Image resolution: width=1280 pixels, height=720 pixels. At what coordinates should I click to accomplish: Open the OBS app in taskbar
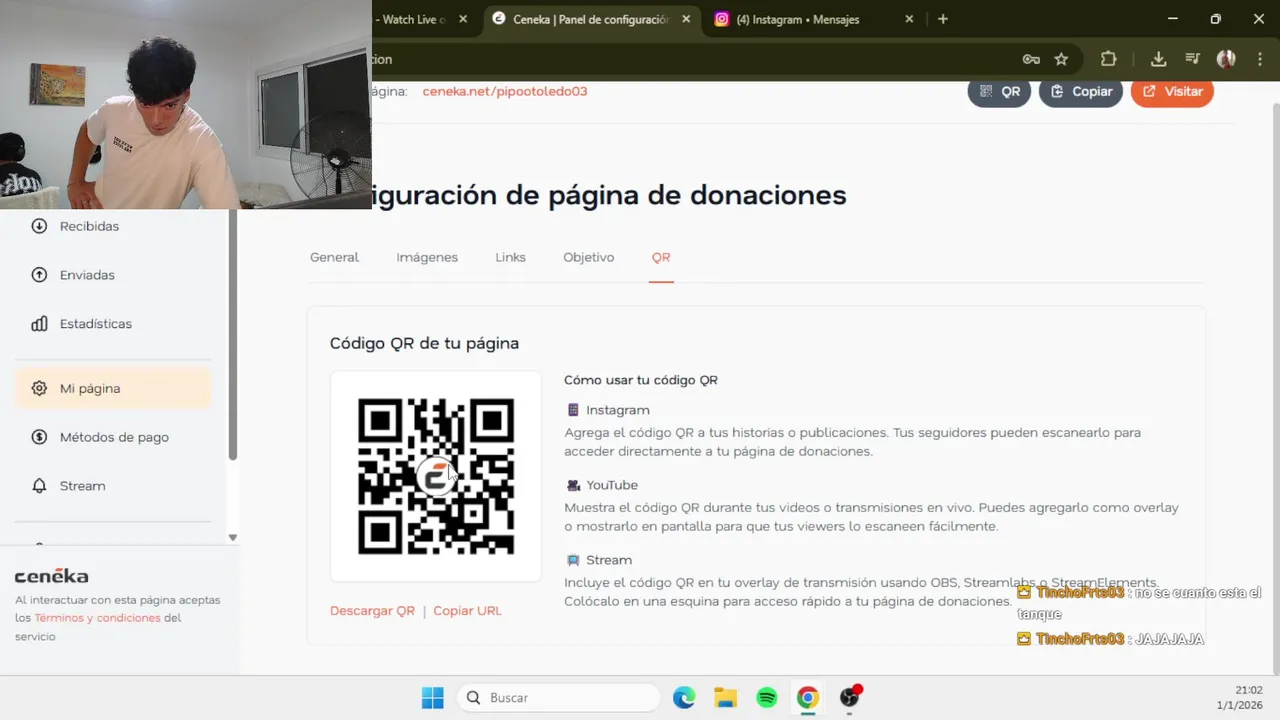(x=850, y=697)
